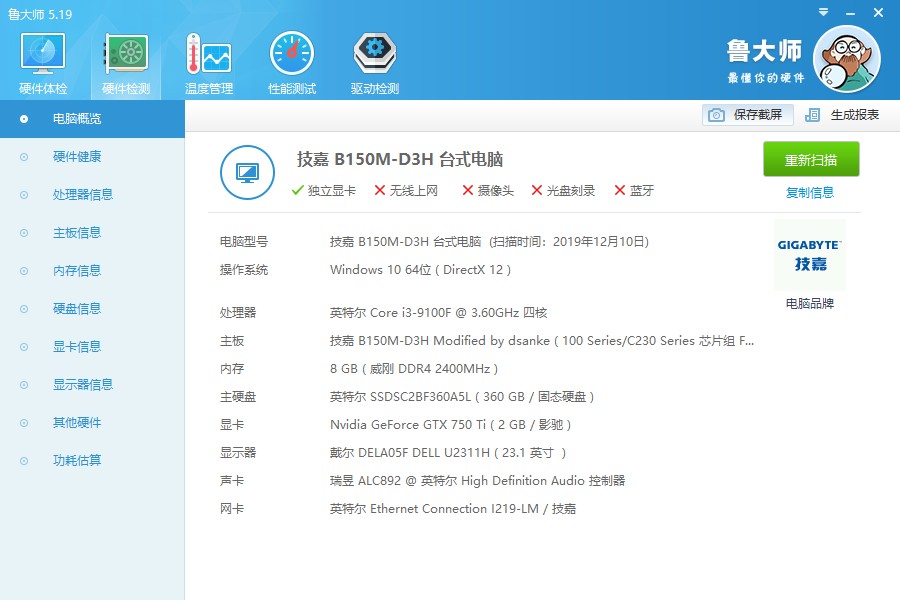Click the blue monitor icon beside the computer name
The height and width of the screenshot is (600, 900).
pyautogui.click(x=247, y=172)
